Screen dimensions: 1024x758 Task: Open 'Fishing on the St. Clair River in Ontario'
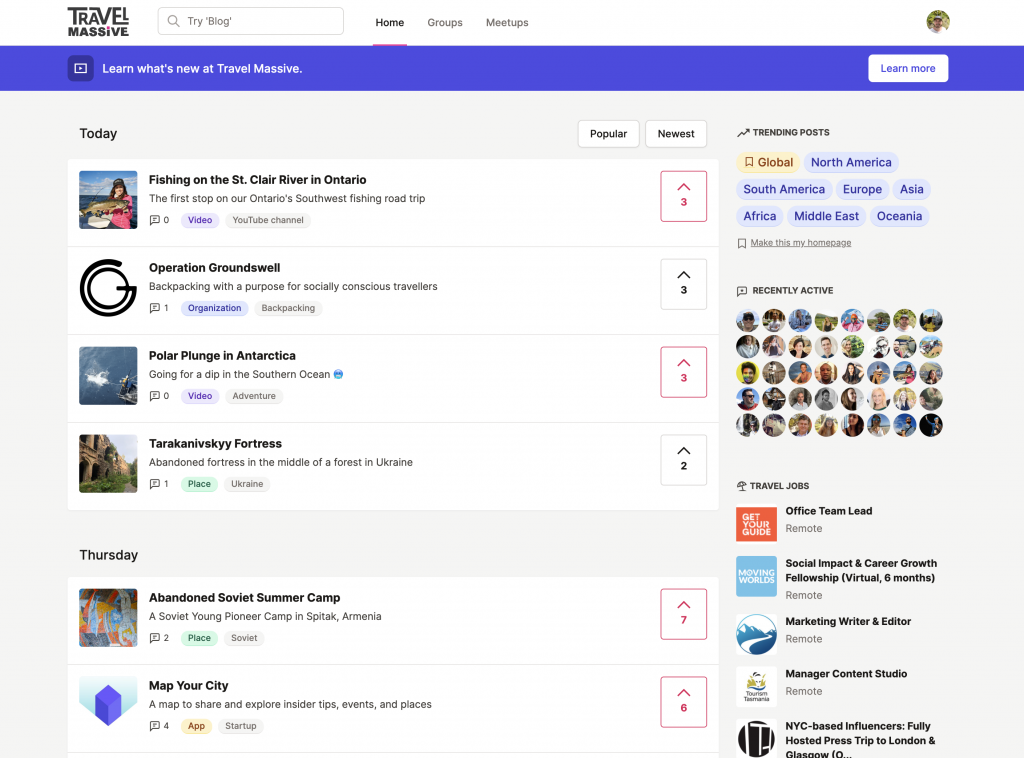pos(257,180)
